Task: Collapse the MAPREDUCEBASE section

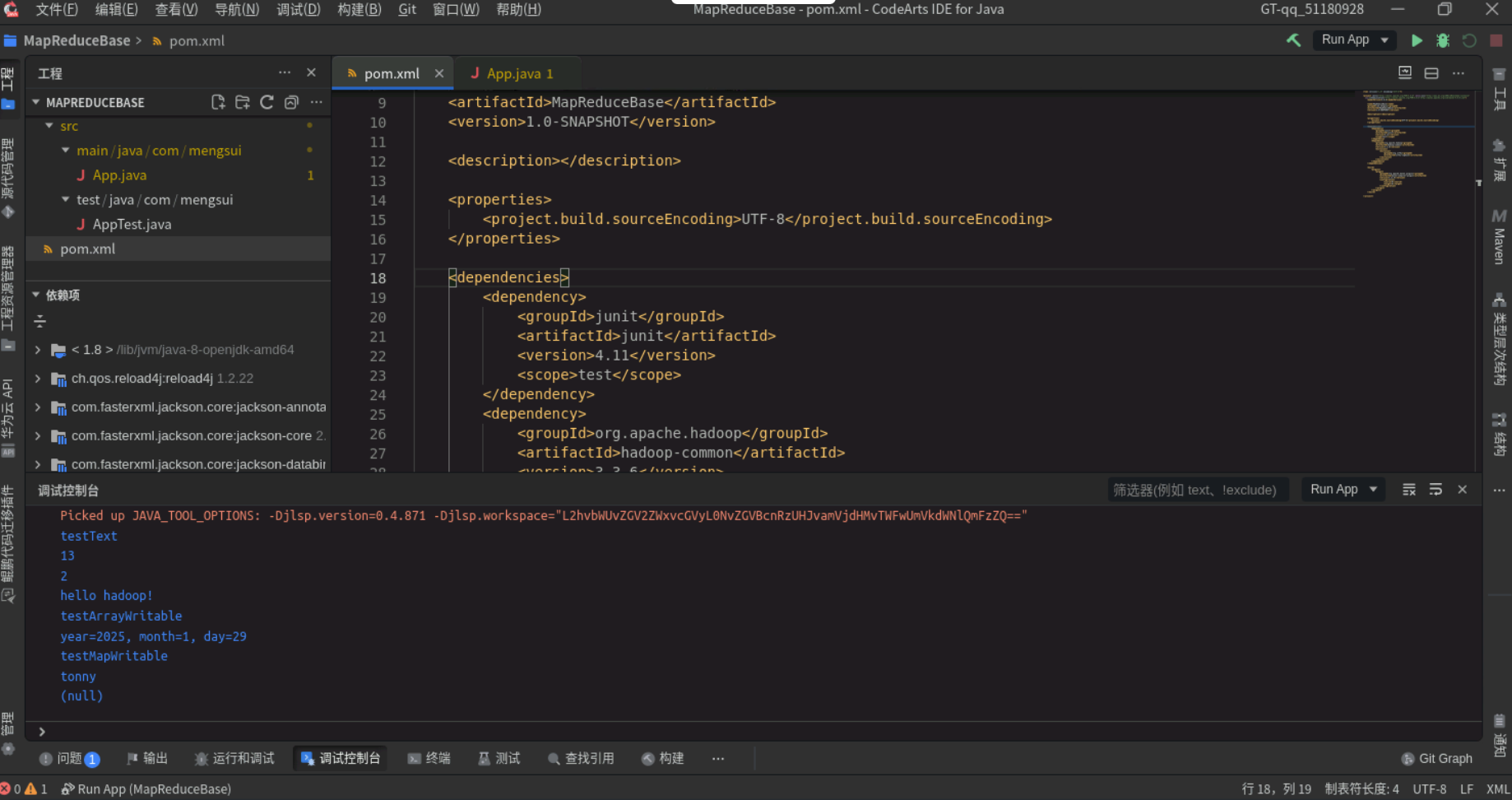Action: (36, 102)
